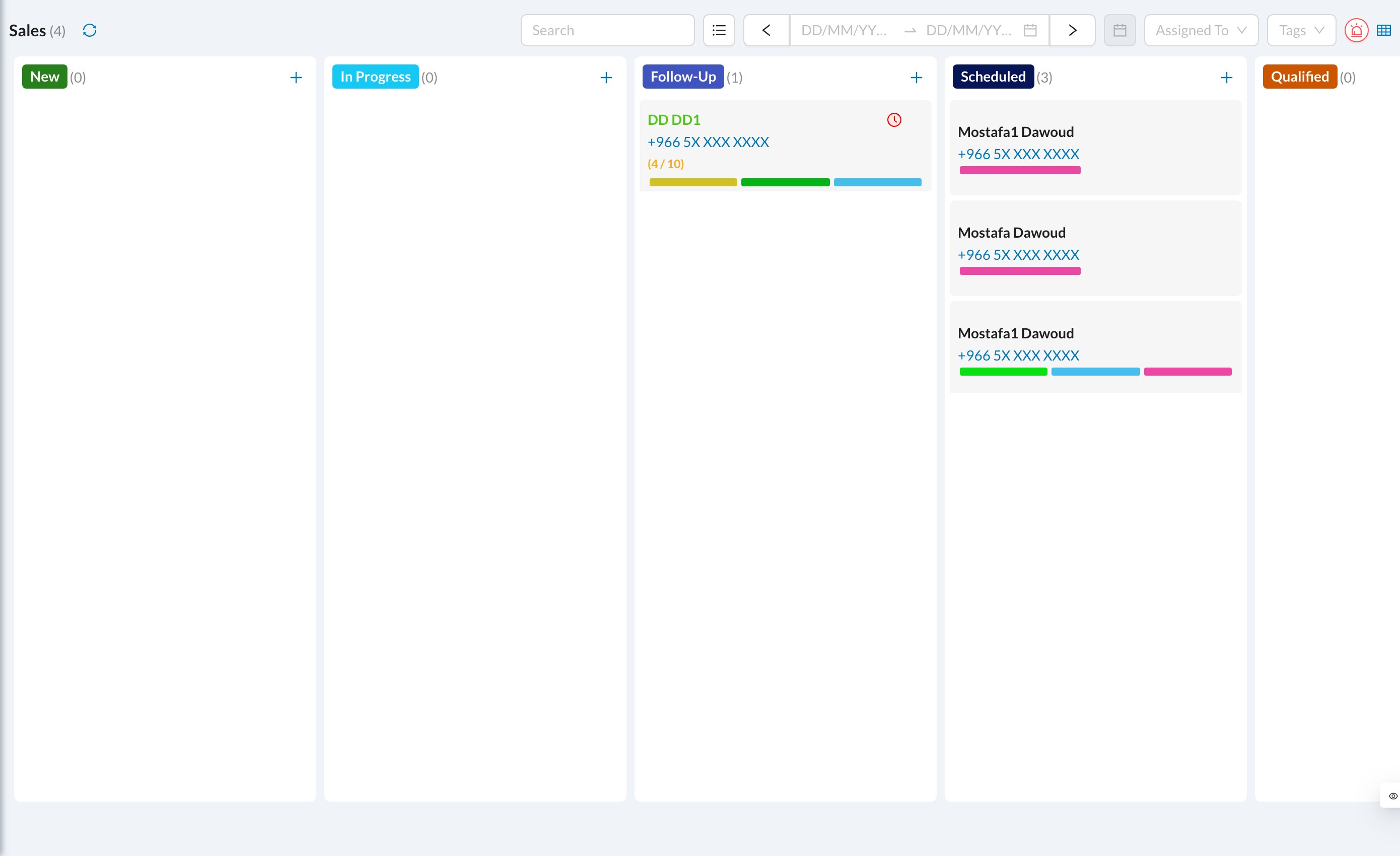This screenshot has height=856, width=1400.
Task: Open the DD DD1 lead card
Action: coord(785,146)
